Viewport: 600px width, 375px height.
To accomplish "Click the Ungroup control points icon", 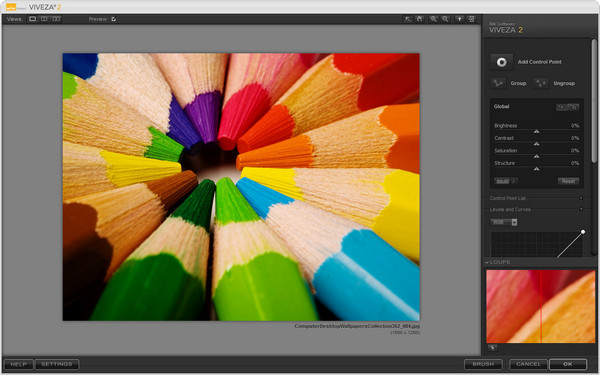I will 541,83.
